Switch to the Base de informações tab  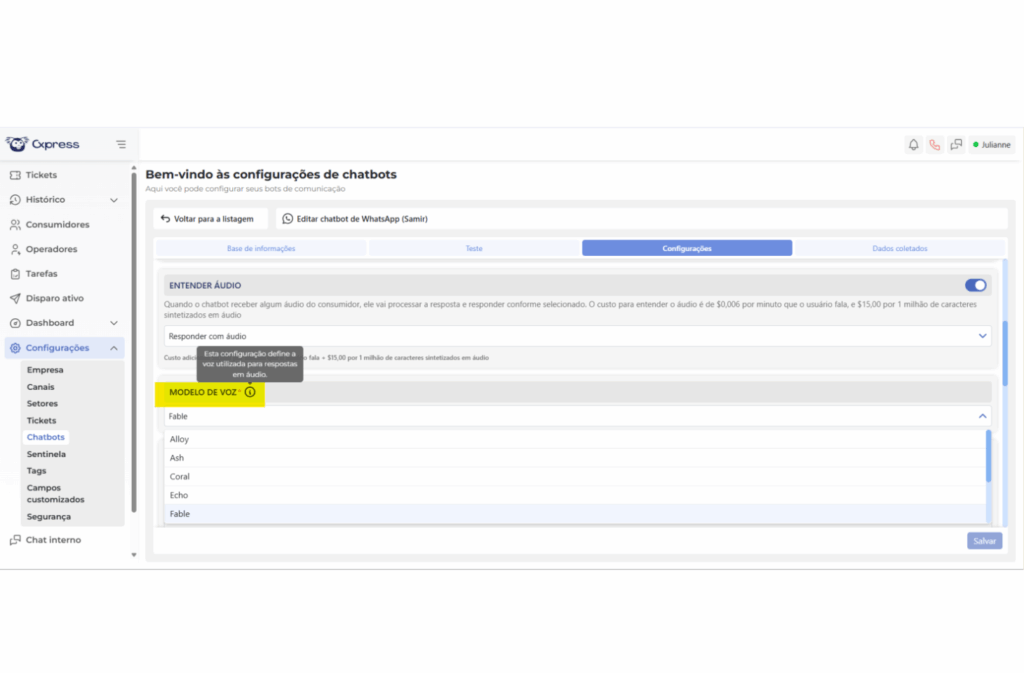point(261,248)
